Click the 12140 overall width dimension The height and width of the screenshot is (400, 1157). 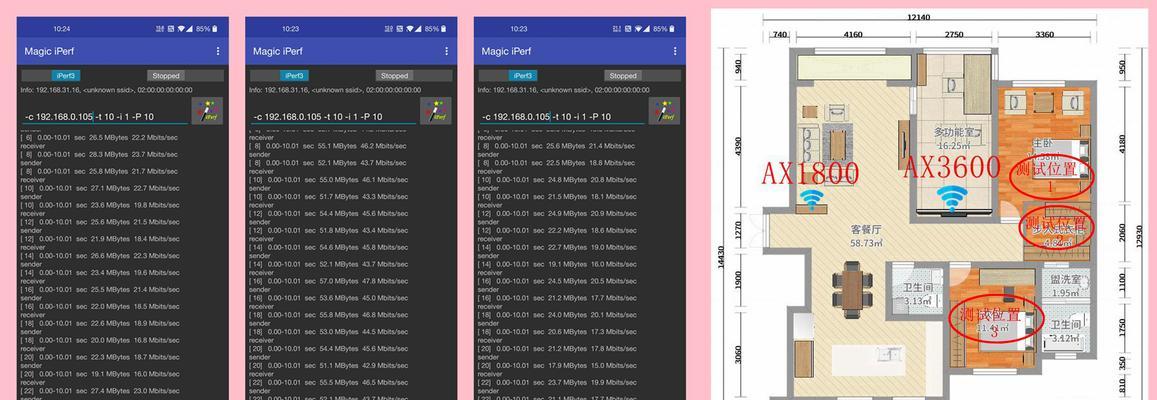point(919,17)
